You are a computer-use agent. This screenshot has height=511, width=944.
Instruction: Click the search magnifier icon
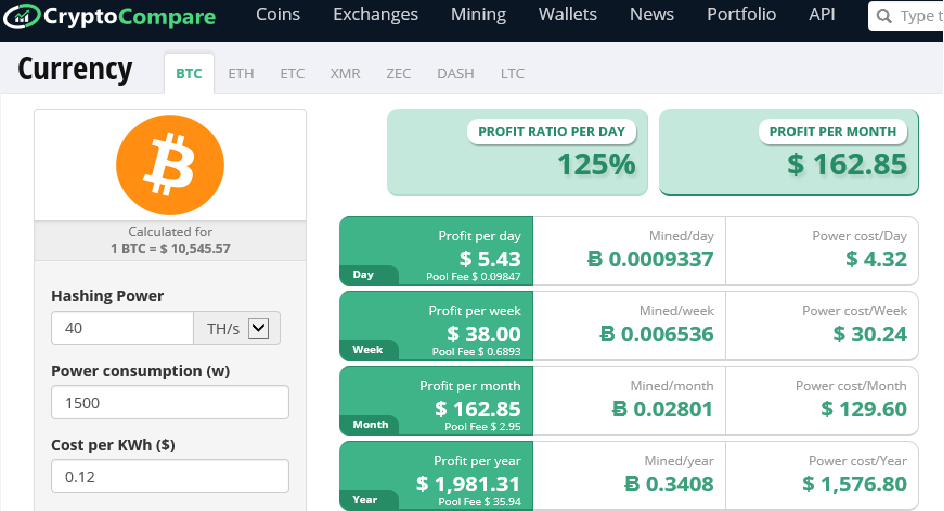(884, 16)
